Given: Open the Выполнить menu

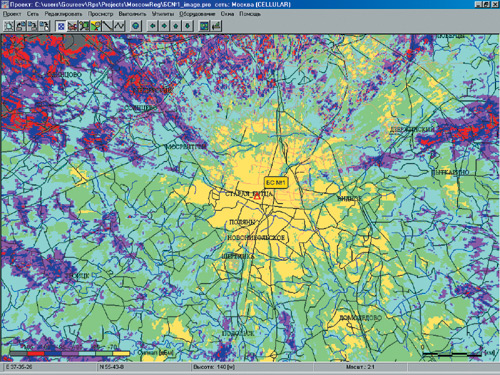Looking at the screenshot, I should (132, 14).
